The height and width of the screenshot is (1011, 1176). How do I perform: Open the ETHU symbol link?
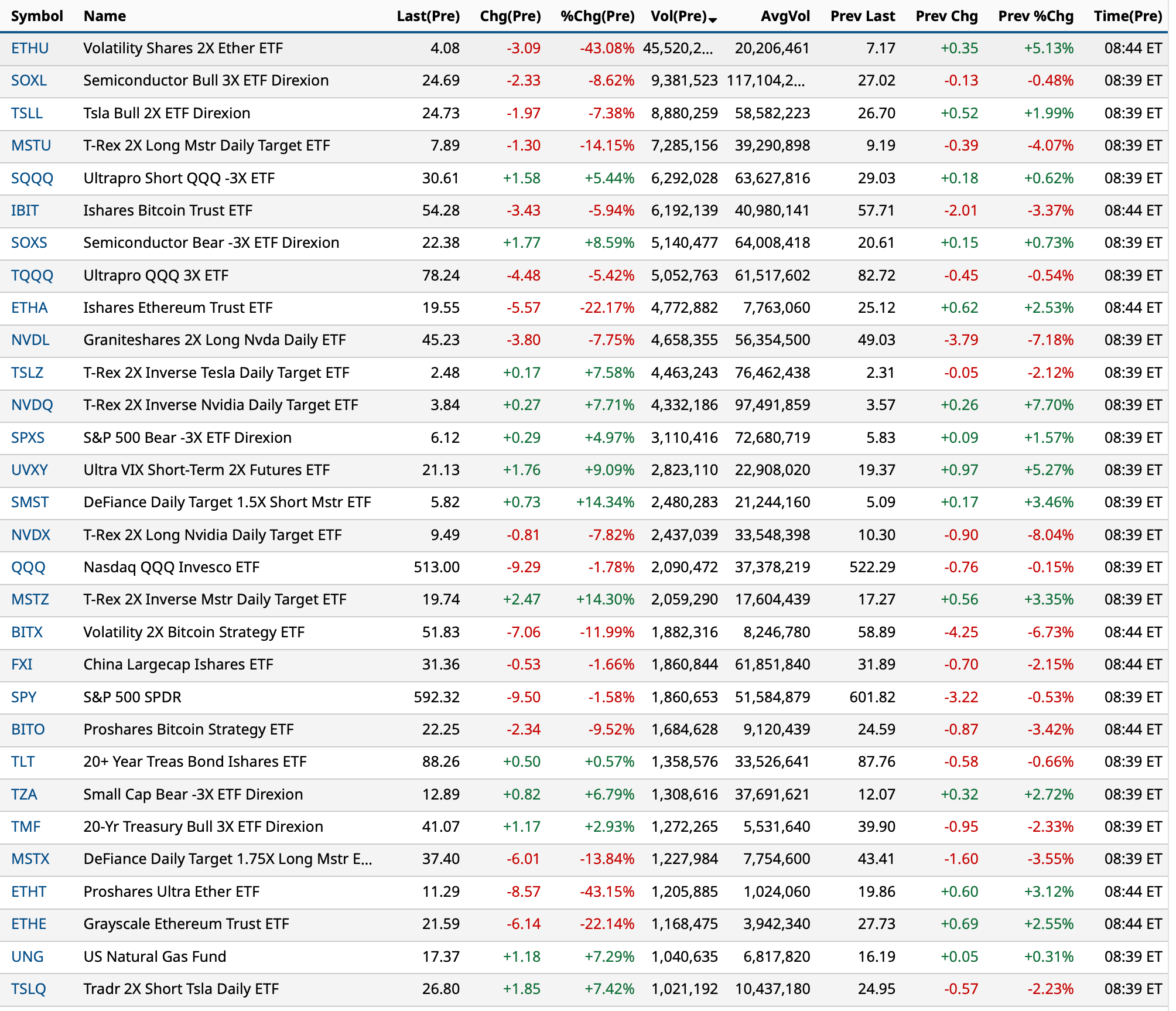point(30,49)
